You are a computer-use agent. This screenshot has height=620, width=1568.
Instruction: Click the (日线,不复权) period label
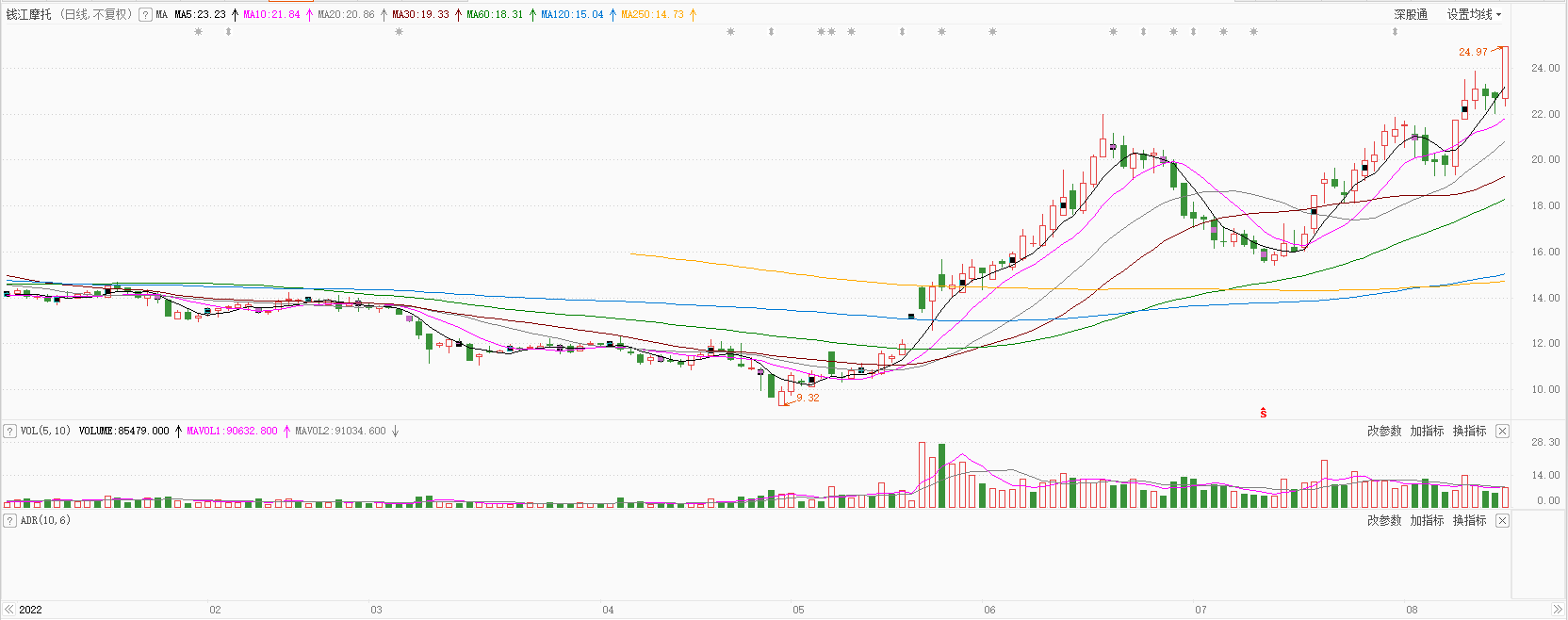97,14
